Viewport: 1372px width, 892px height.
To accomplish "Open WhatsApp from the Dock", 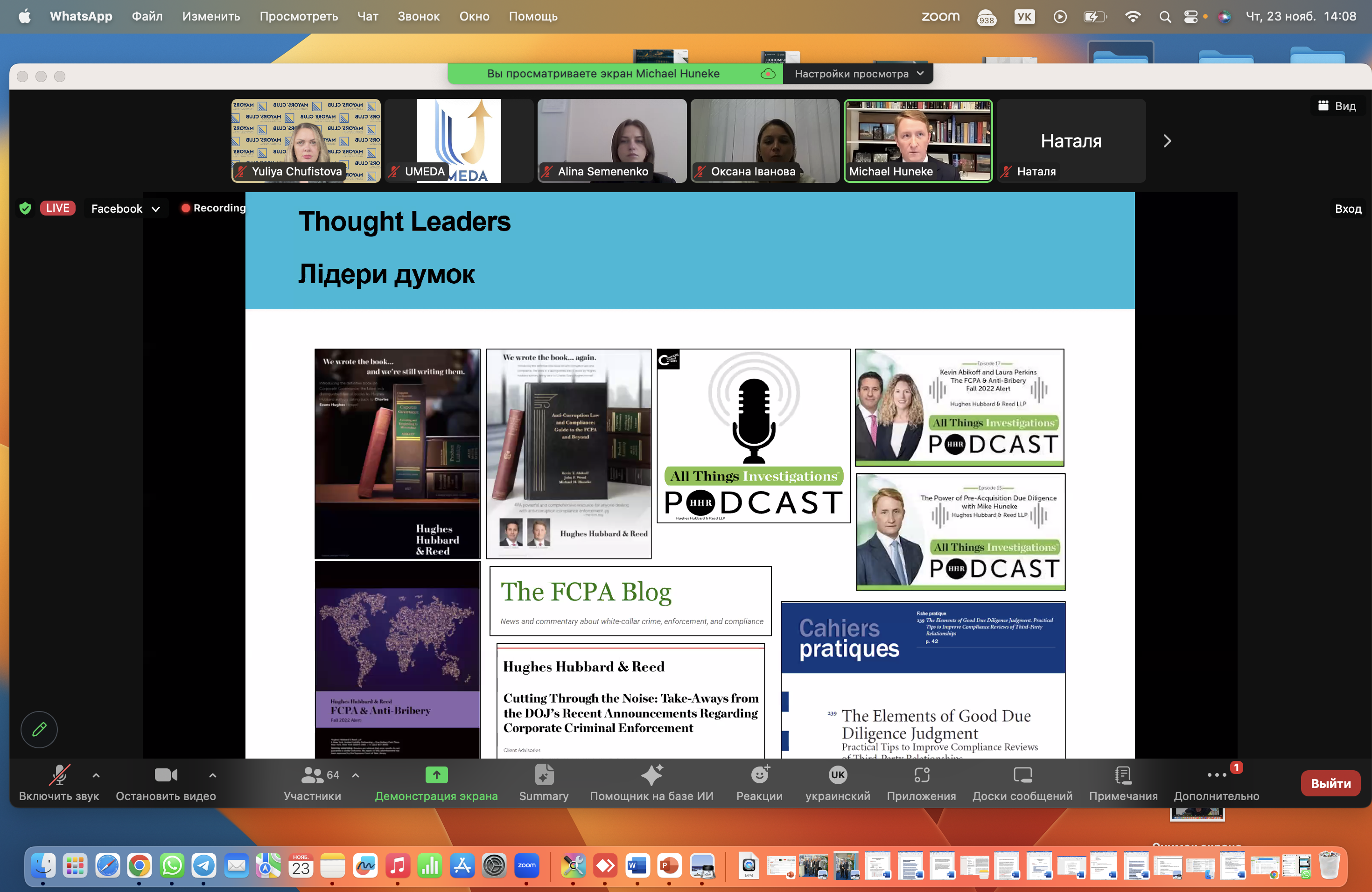I will (x=172, y=865).
